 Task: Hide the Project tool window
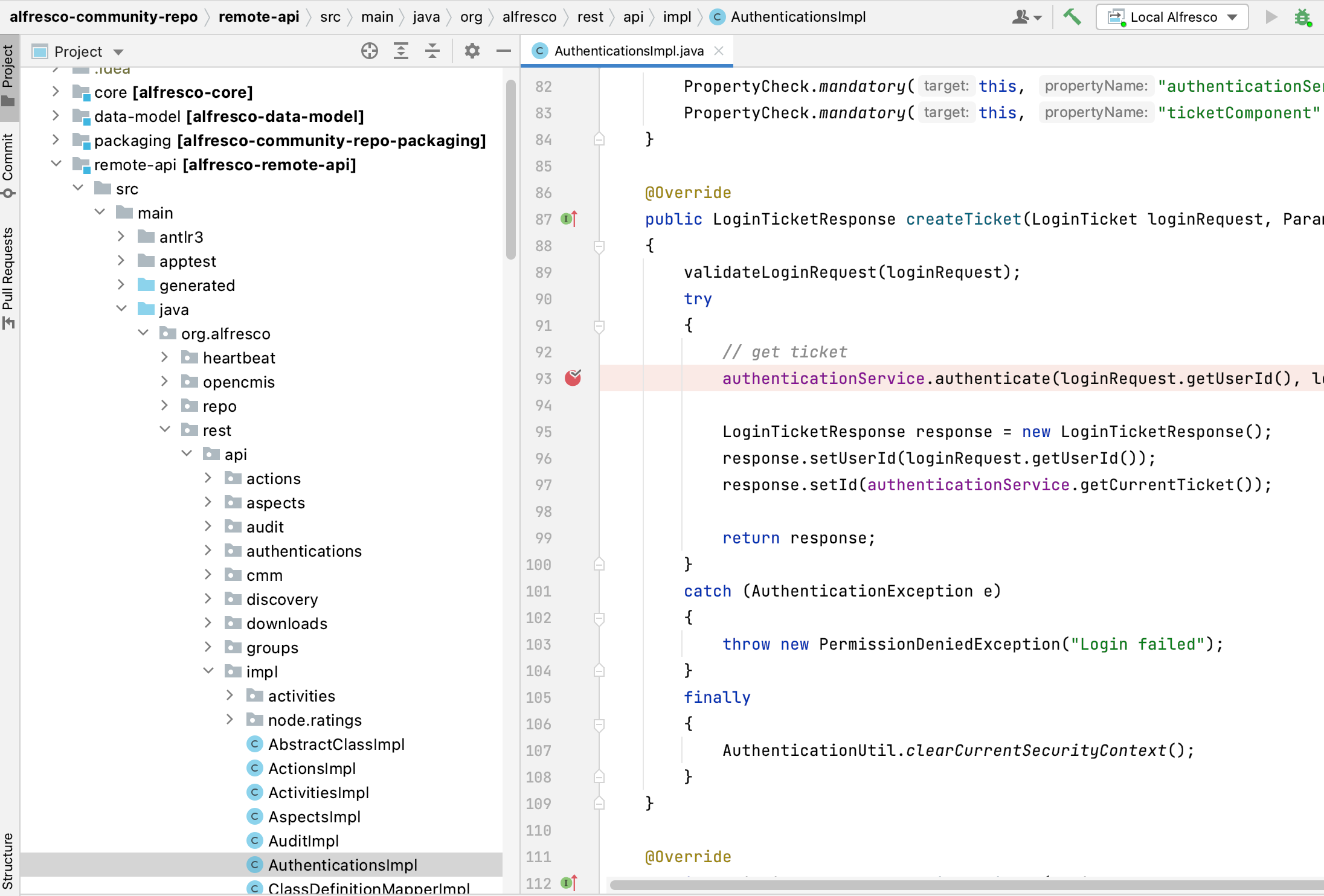[x=503, y=51]
